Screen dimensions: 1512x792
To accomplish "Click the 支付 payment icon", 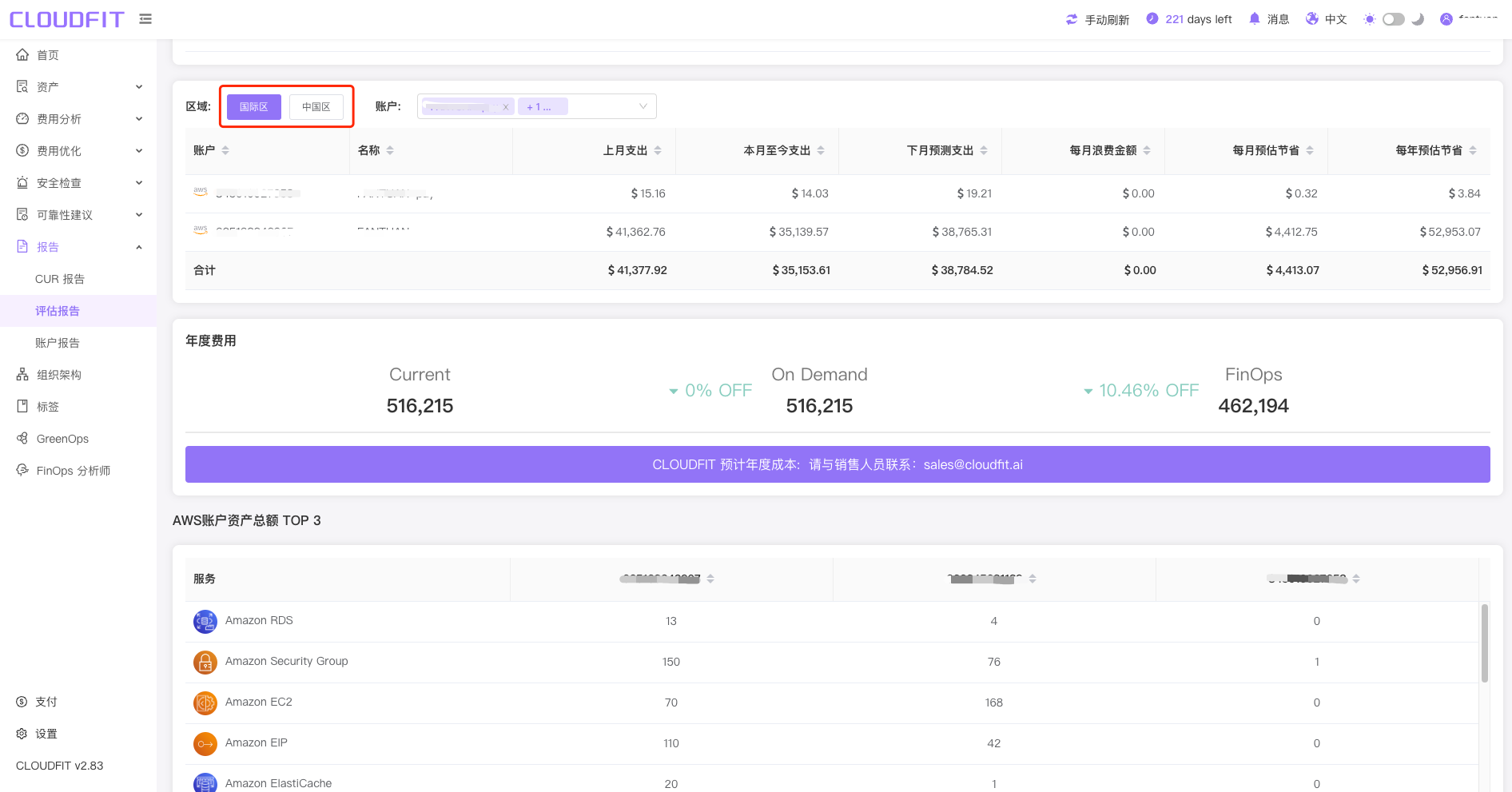I will pyautogui.click(x=22, y=702).
